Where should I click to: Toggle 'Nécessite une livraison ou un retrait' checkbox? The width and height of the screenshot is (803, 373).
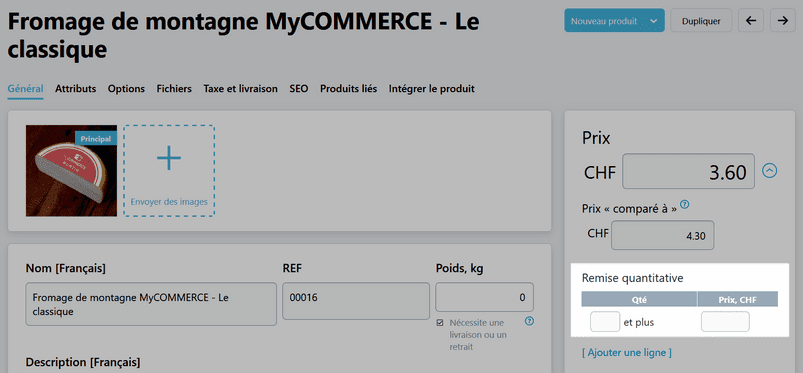pyautogui.click(x=440, y=323)
